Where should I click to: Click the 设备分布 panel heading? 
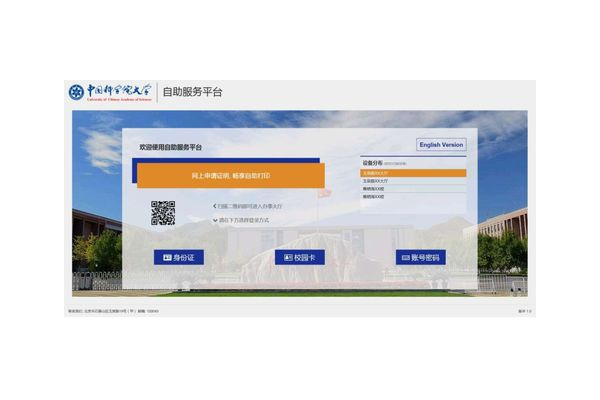[x=371, y=162]
